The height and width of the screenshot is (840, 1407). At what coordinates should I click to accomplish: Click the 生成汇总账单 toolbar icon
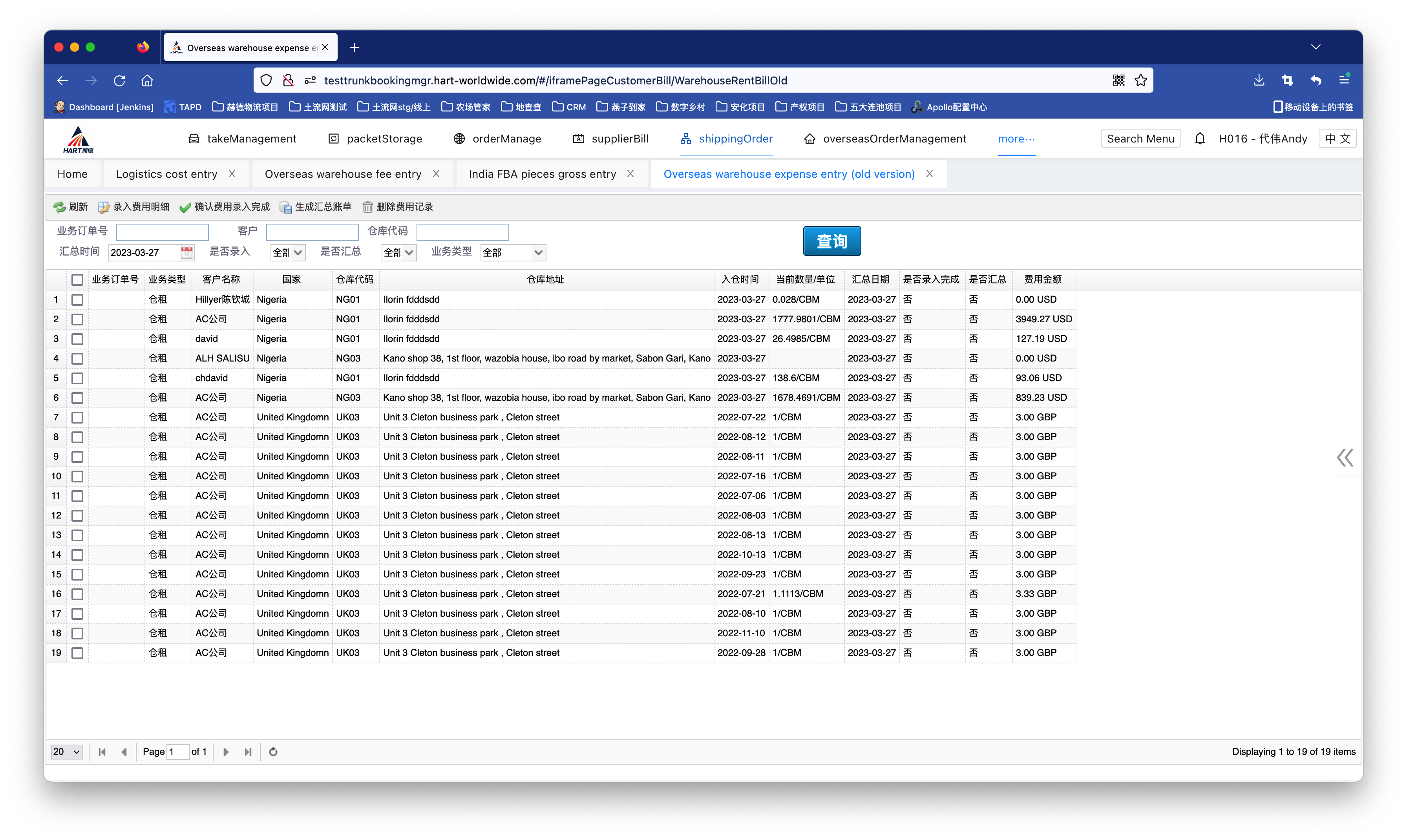point(286,207)
